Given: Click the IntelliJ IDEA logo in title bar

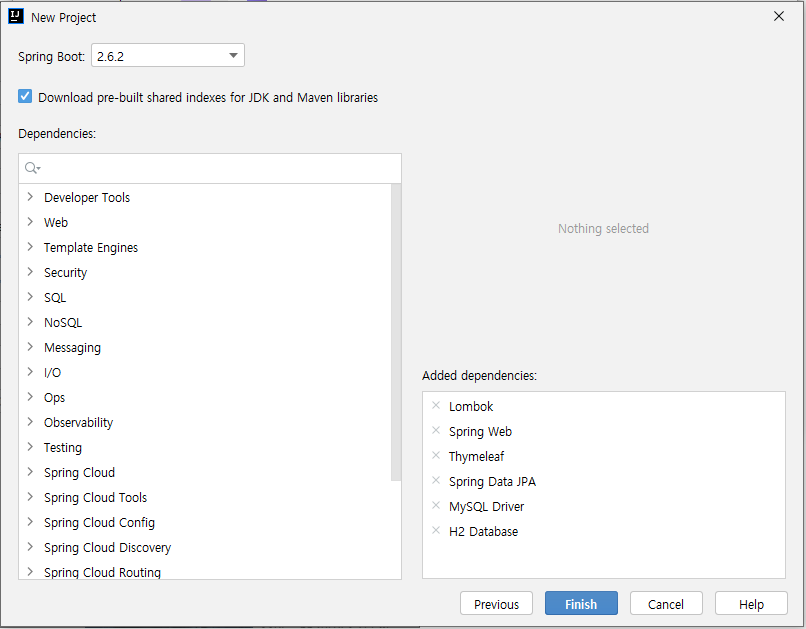Looking at the screenshot, I should [x=16, y=16].
